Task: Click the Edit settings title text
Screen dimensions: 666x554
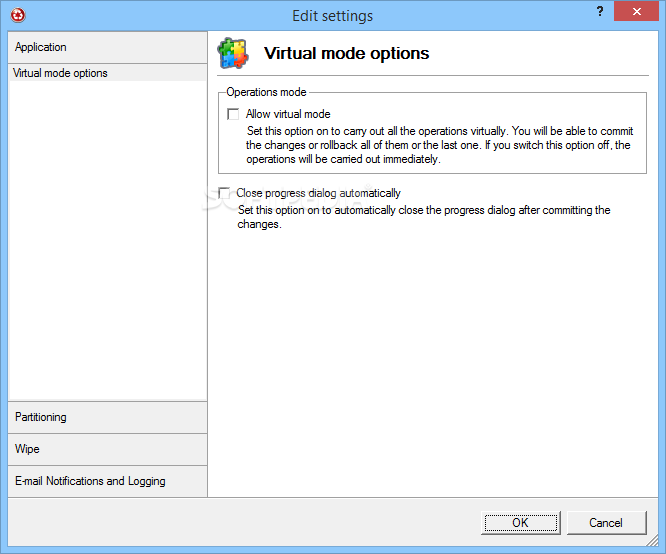Action: (x=333, y=16)
